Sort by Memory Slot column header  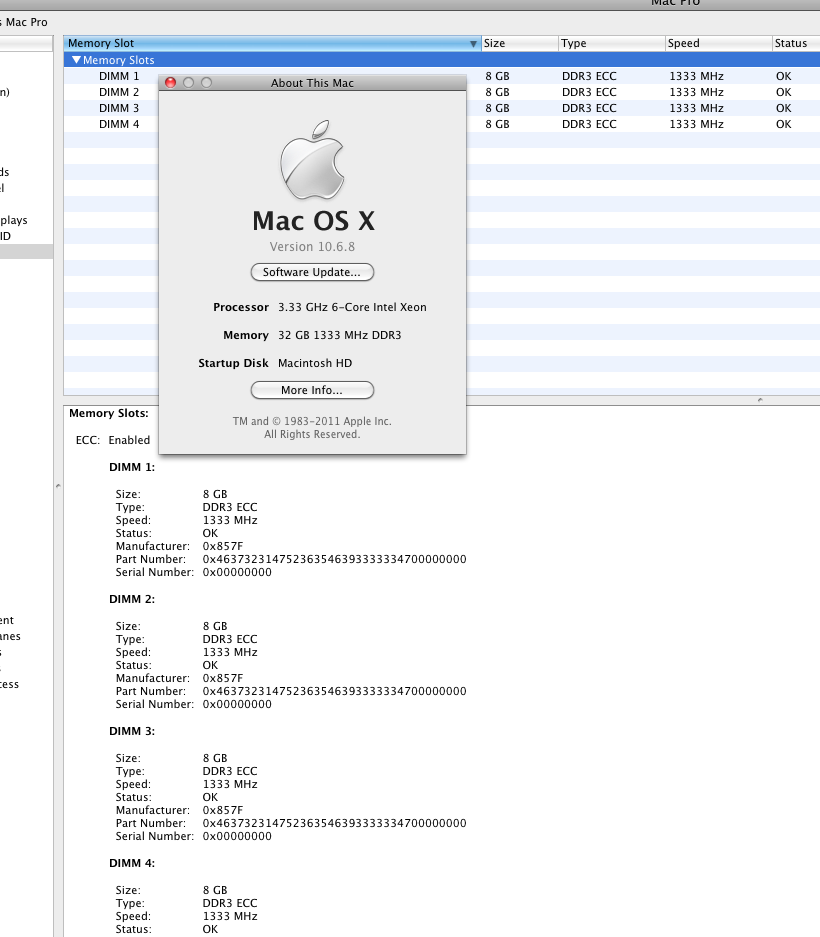tap(272, 43)
